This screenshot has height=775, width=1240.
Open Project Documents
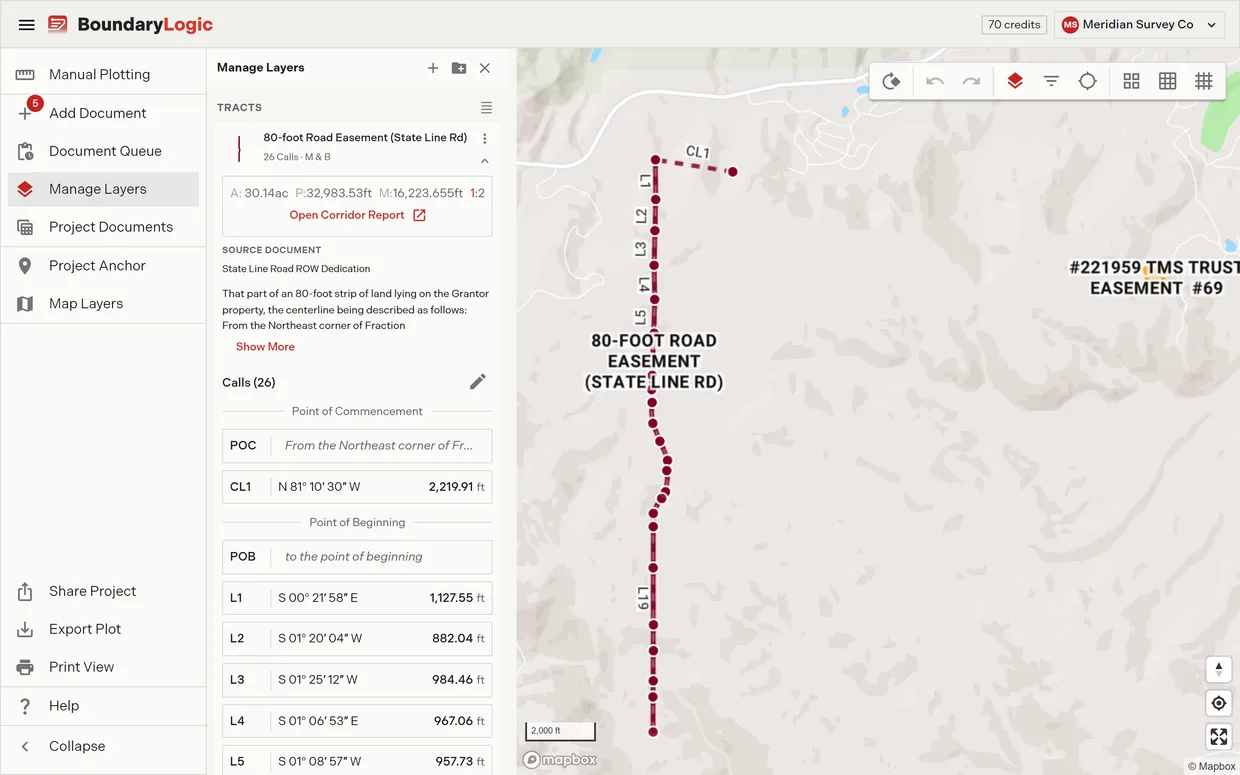[103, 227]
